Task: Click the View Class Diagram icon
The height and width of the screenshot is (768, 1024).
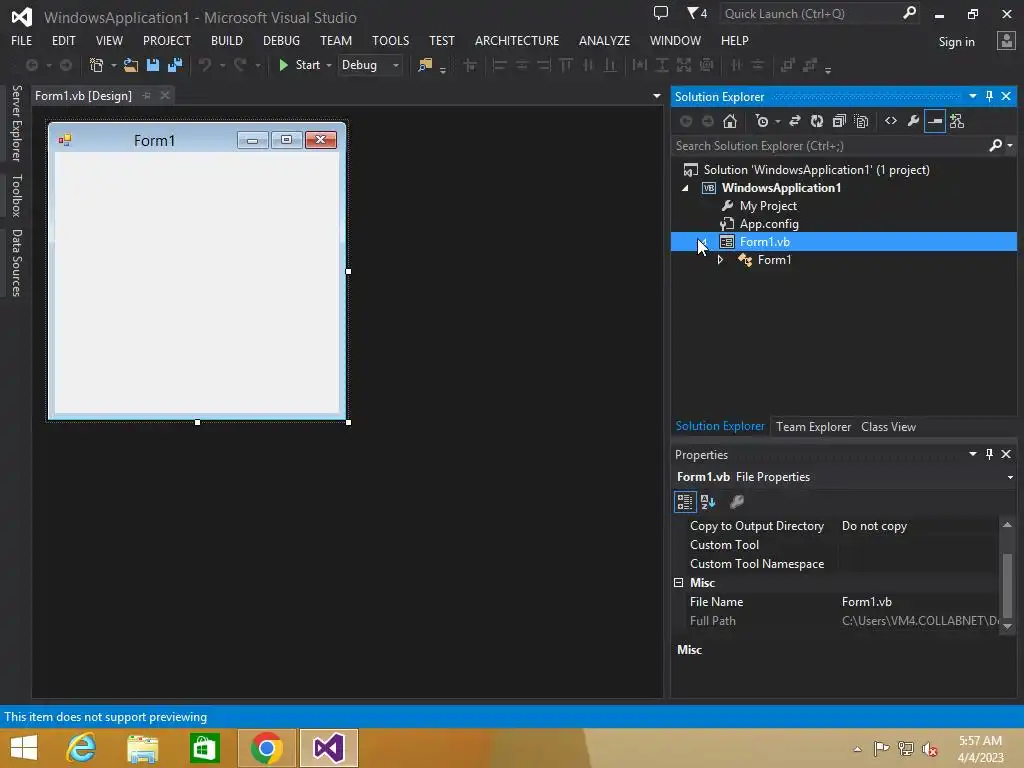Action: click(957, 121)
